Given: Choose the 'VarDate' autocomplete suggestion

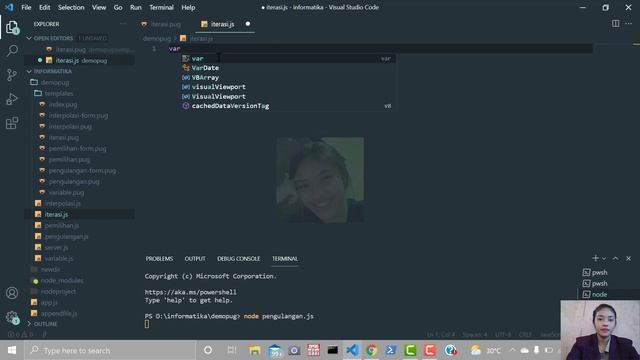Looking at the screenshot, I should 288,68.
